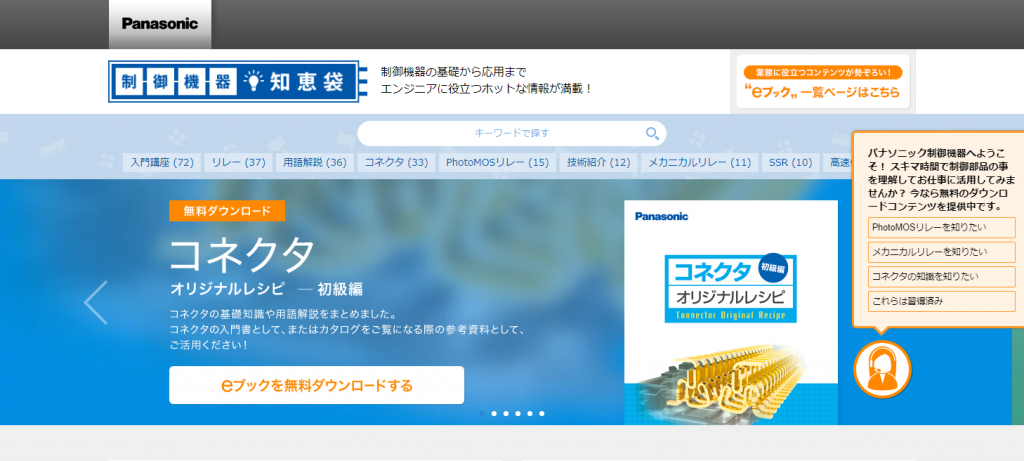Go to the first carousel dot
The height and width of the screenshot is (461, 1024).
pos(482,413)
